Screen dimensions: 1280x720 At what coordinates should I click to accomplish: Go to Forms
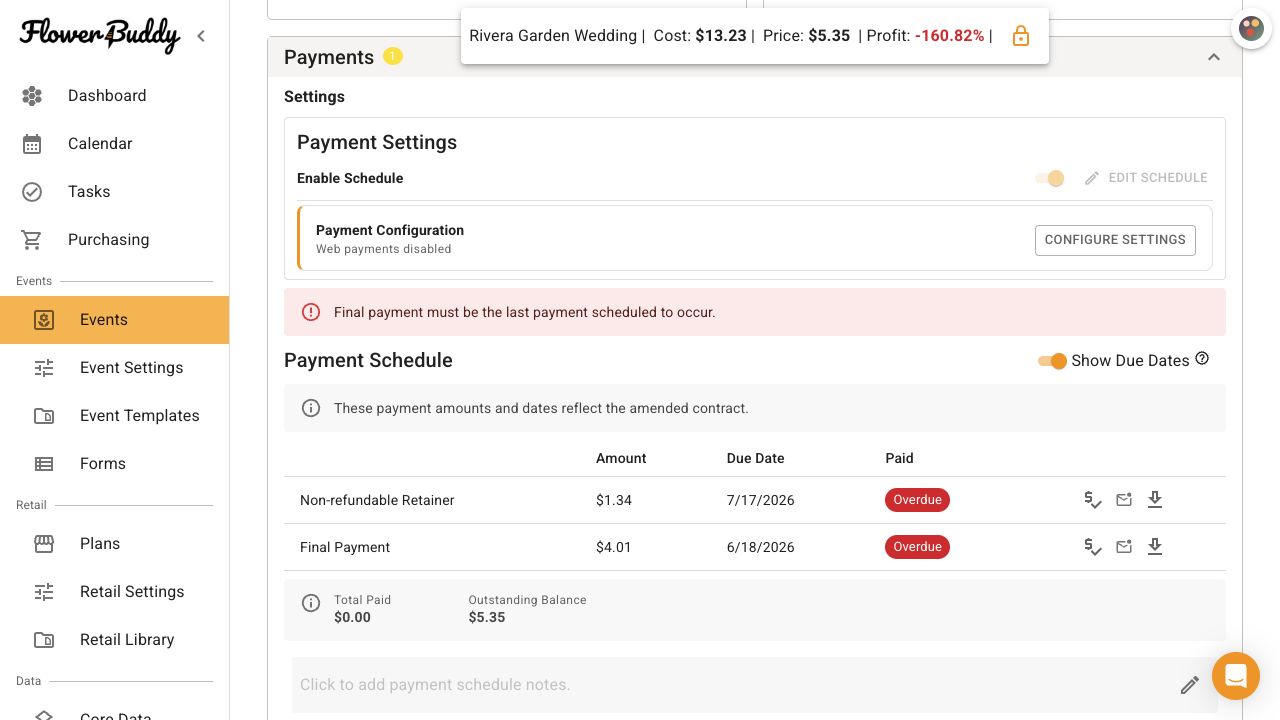pyautogui.click(x=115, y=464)
